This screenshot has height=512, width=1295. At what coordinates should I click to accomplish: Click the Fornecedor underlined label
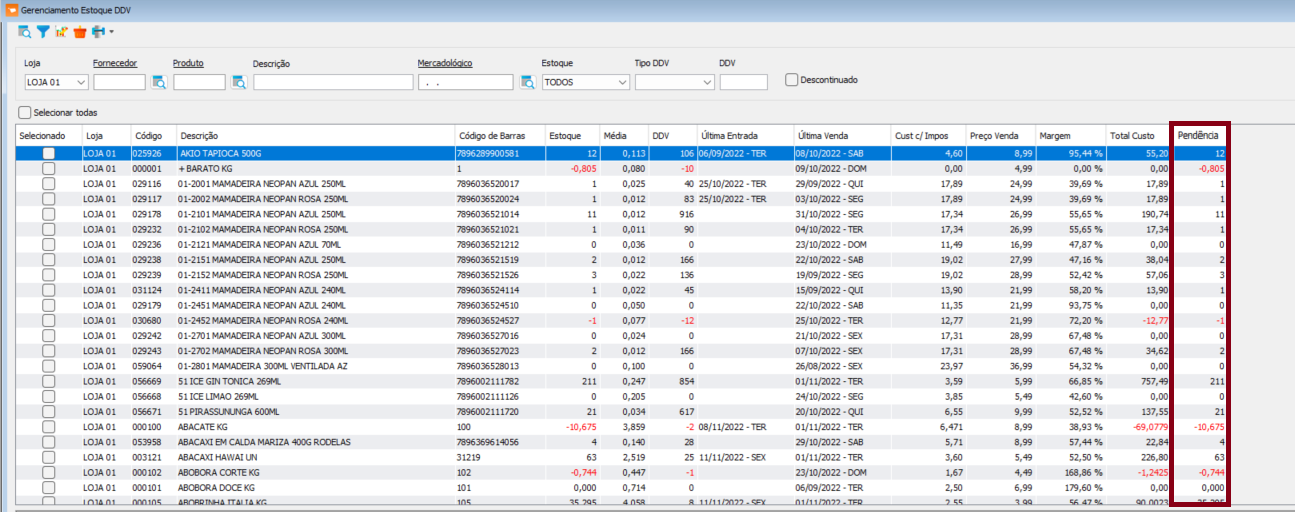115,63
